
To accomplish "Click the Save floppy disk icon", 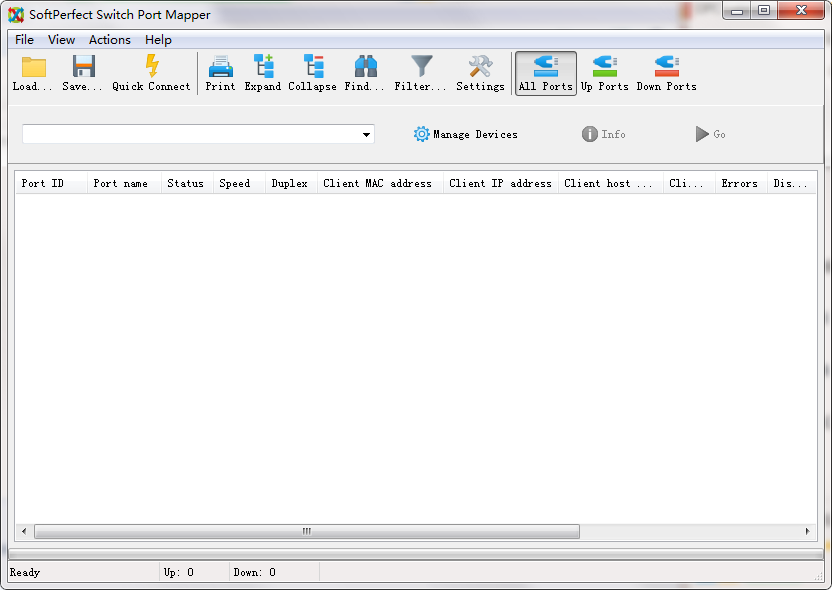I will 83,67.
